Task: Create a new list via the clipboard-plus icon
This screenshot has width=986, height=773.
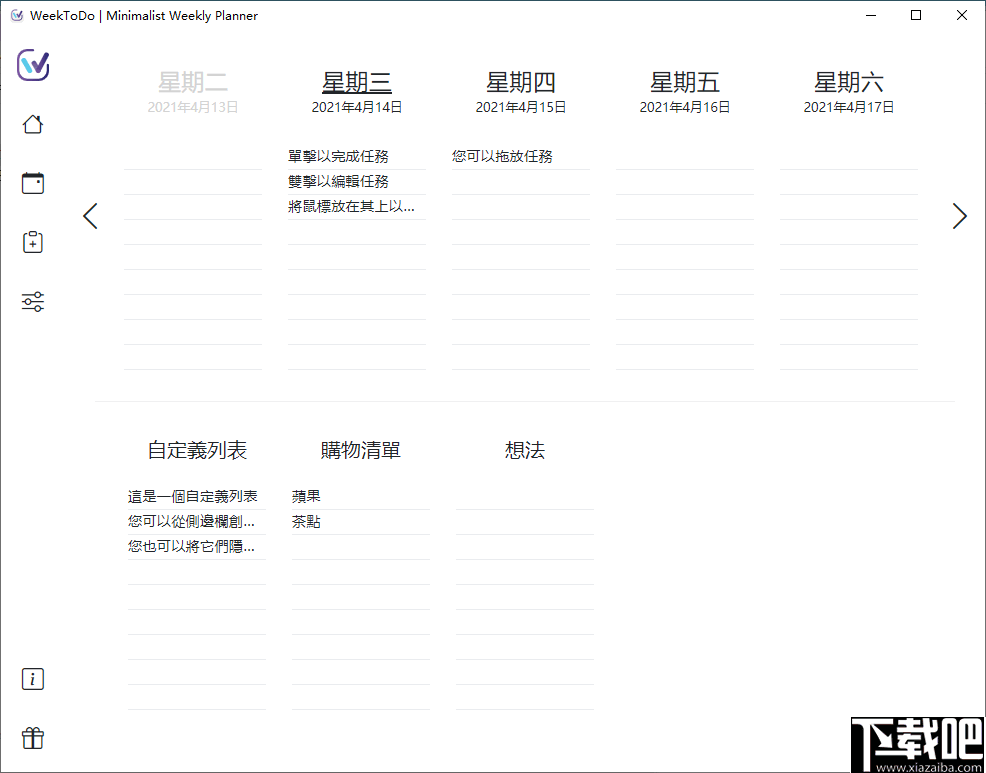Action: coord(32,242)
